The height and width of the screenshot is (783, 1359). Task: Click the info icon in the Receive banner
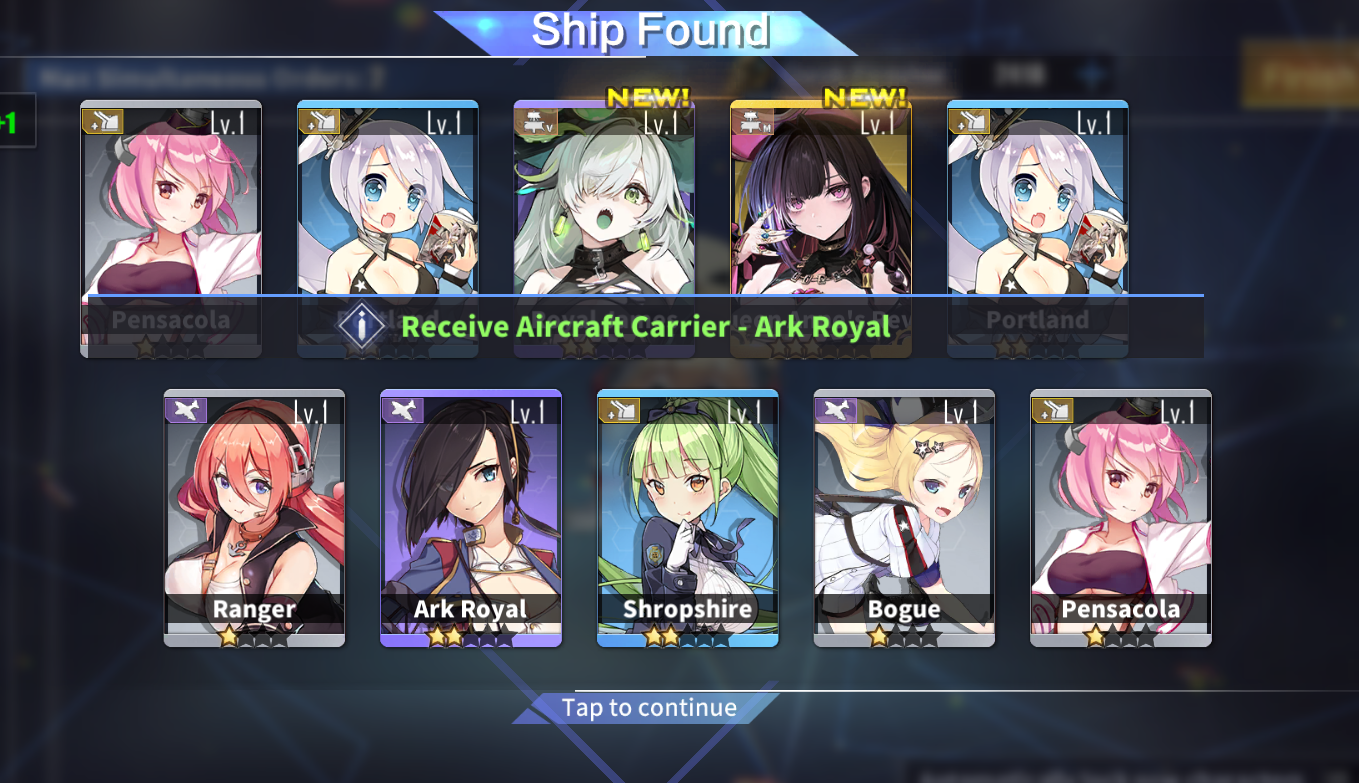click(364, 325)
